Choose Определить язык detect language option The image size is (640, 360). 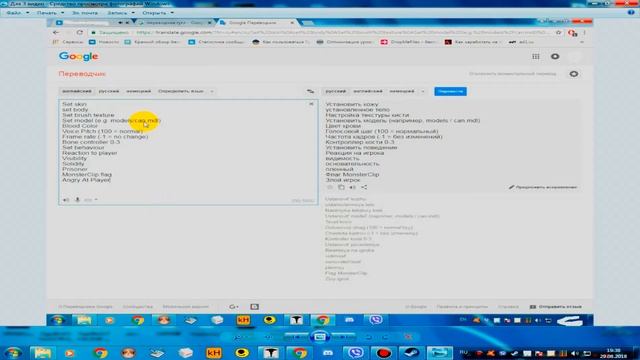tap(181, 91)
